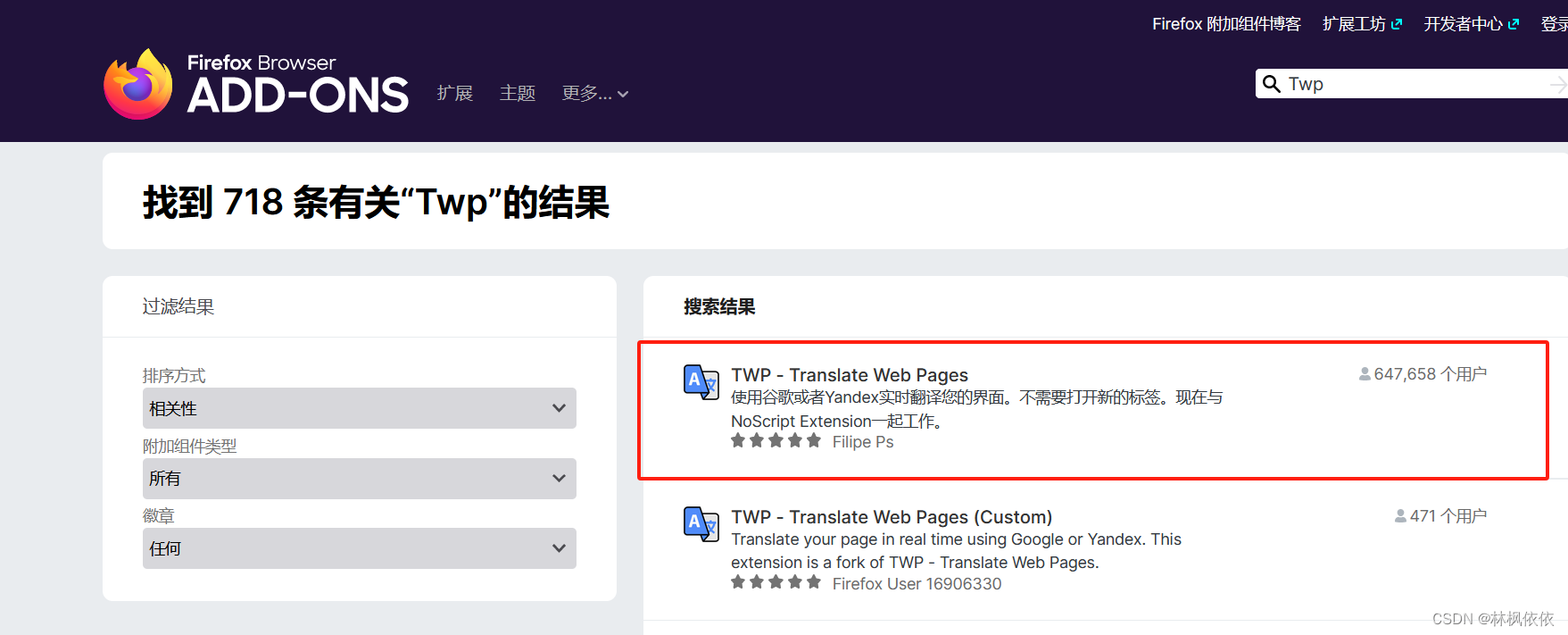Click the author name Filipe Ps
The image size is (1568, 635).
[x=863, y=442]
